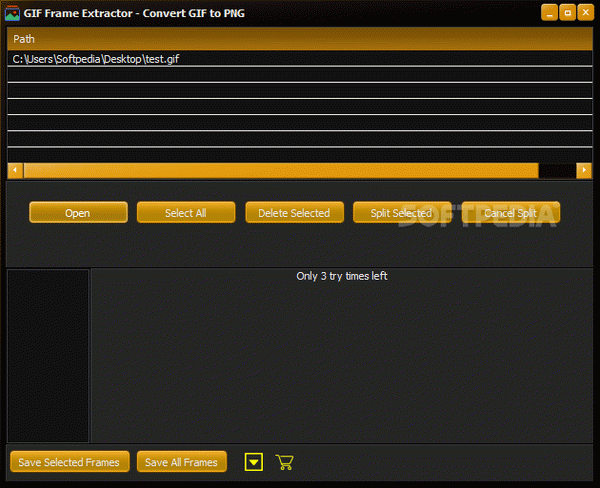Click the GIF Frame Extractor app icon
The width and height of the screenshot is (600, 488).
(x=12, y=13)
